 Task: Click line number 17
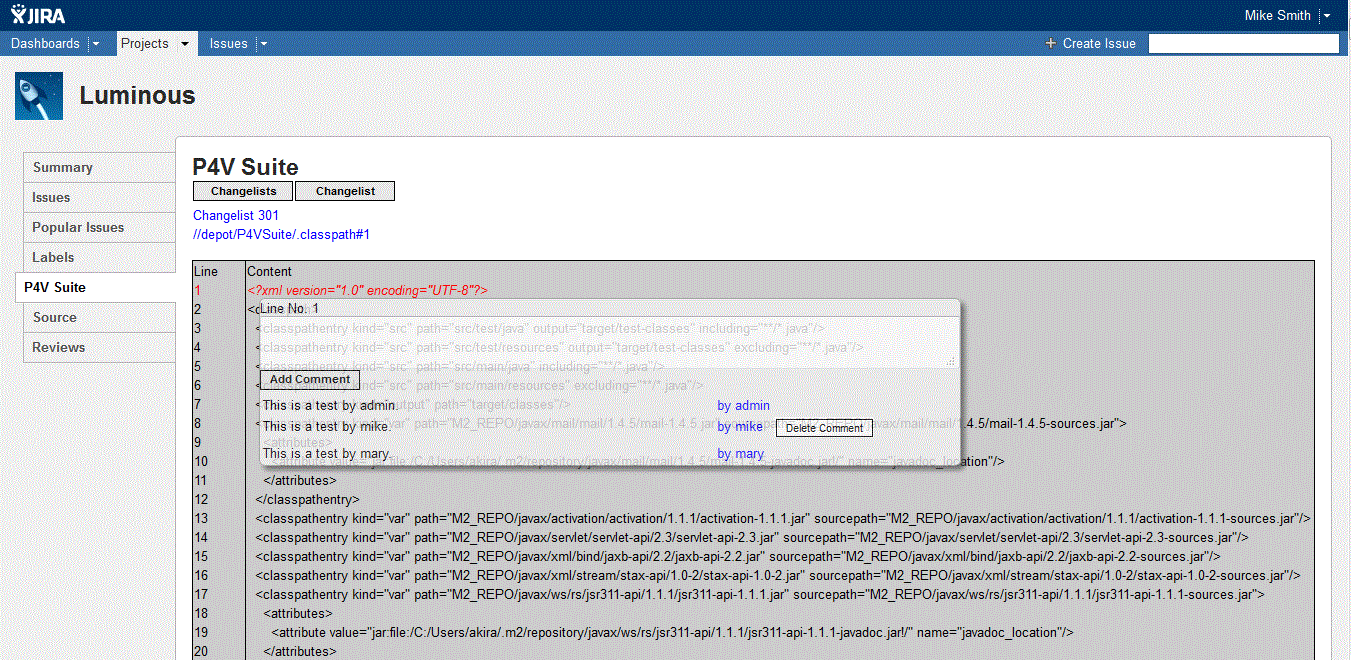[201, 595]
